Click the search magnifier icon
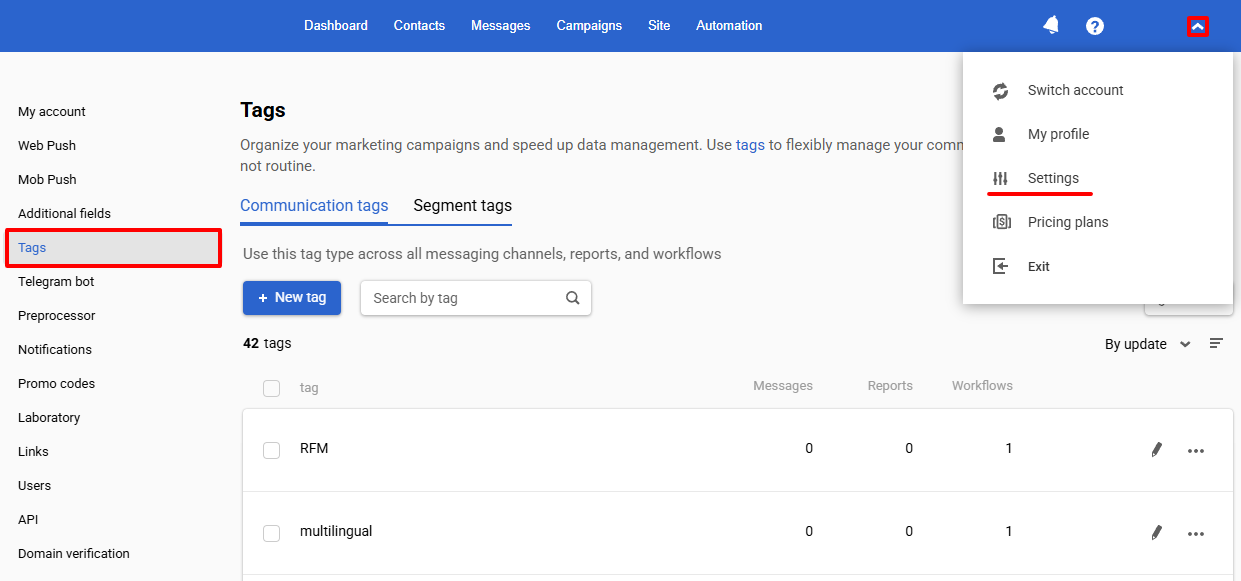This screenshot has width=1241, height=581. pos(573,298)
